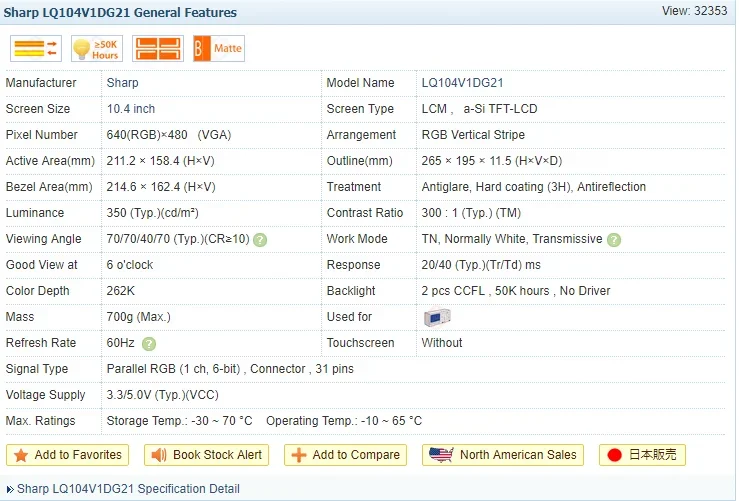Click the ≥50K Hours lamp life icon

pyautogui.click(x=97, y=49)
